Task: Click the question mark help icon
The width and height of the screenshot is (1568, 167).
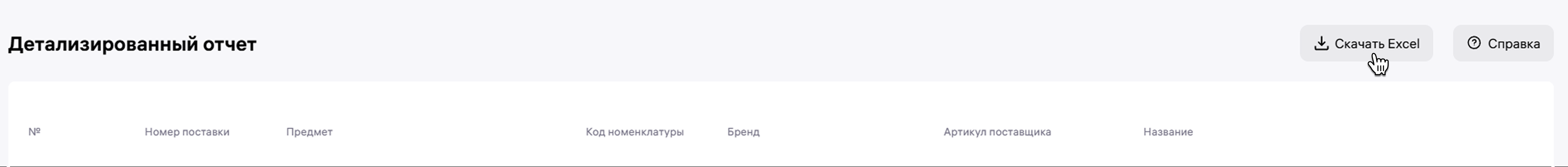Action: pos(1474,43)
